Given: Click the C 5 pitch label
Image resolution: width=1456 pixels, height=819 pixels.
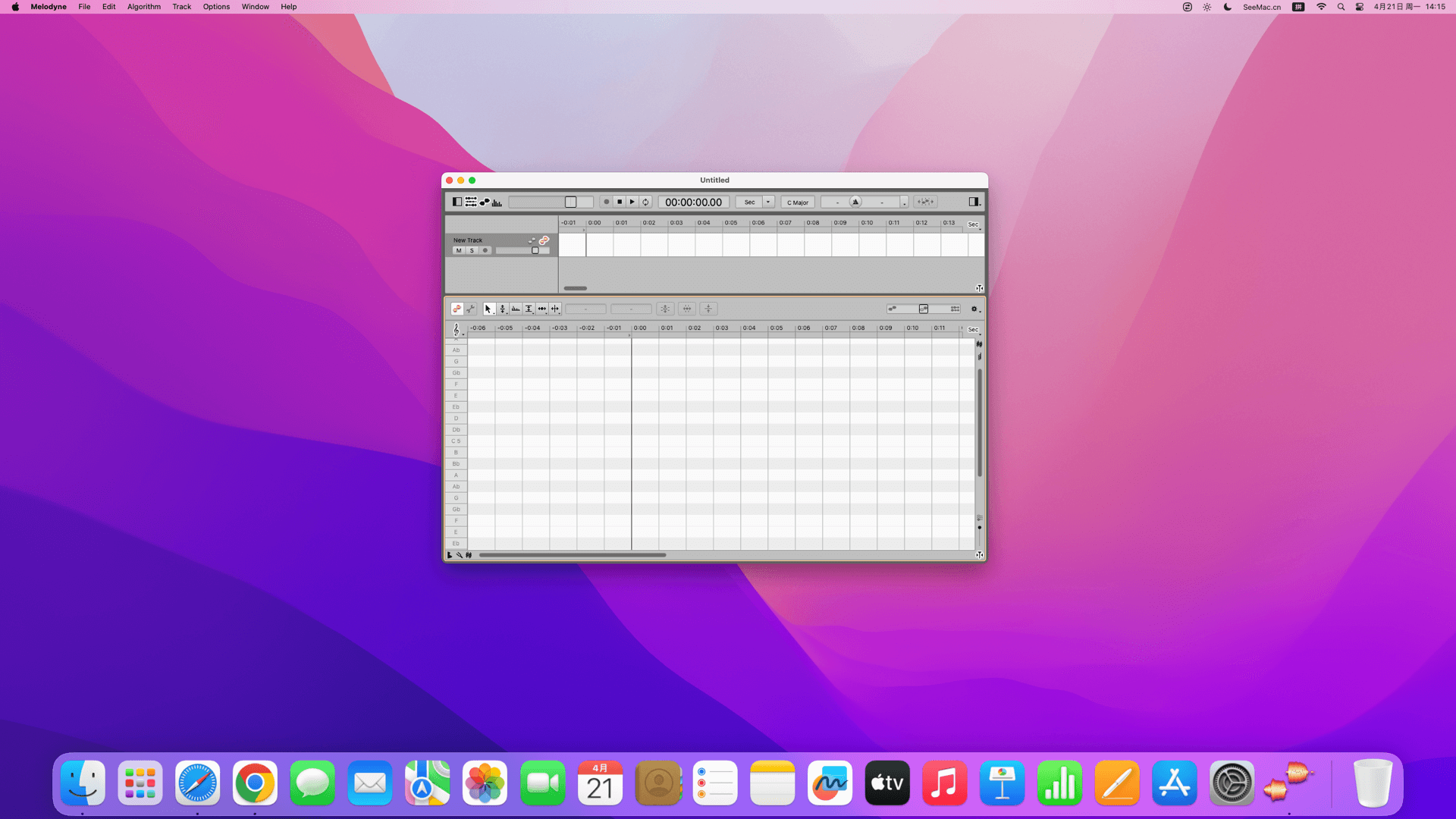Looking at the screenshot, I should click(x=456, y=441).
